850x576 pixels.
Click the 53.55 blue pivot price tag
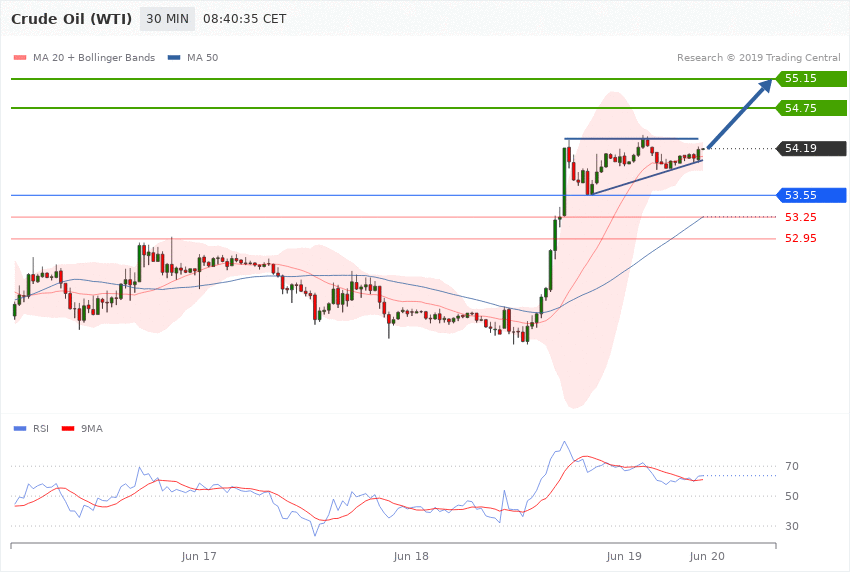811,196
